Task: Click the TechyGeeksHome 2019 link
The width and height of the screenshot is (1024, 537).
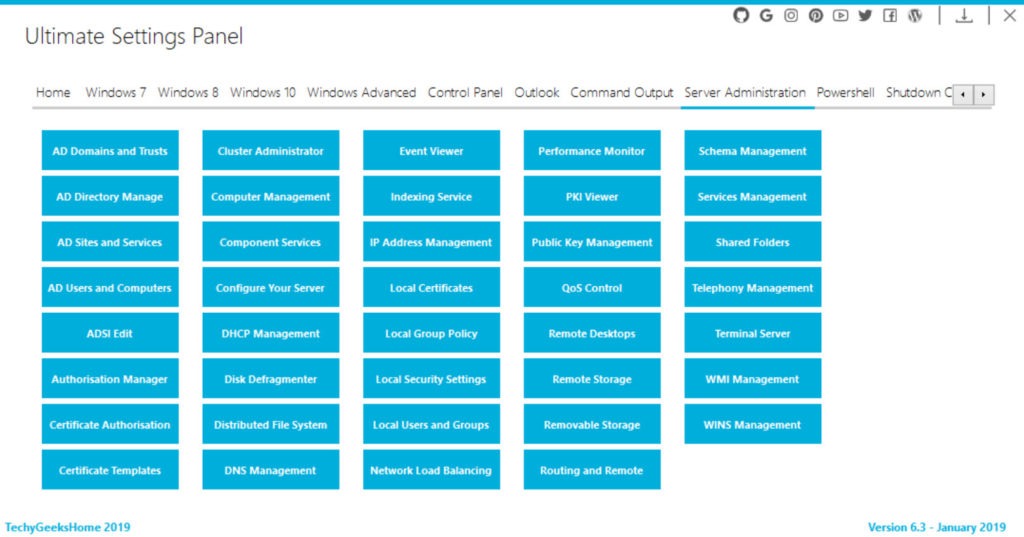Action: pyautogui.click(x=68, y=527)
